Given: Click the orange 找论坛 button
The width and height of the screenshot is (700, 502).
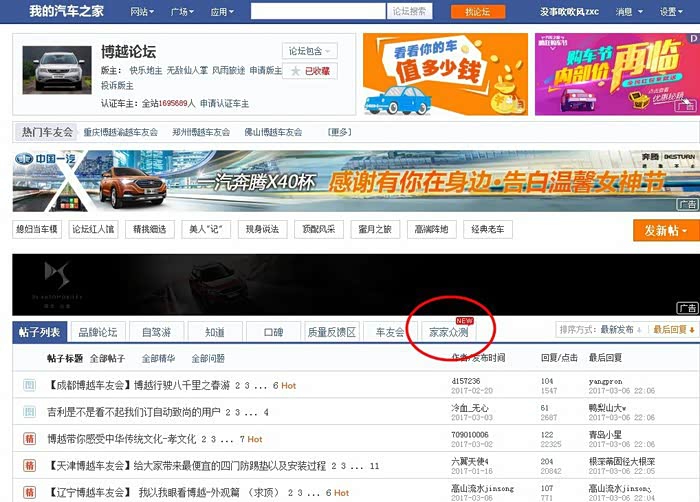Looking at the screenshot, I should click(477, 12).
